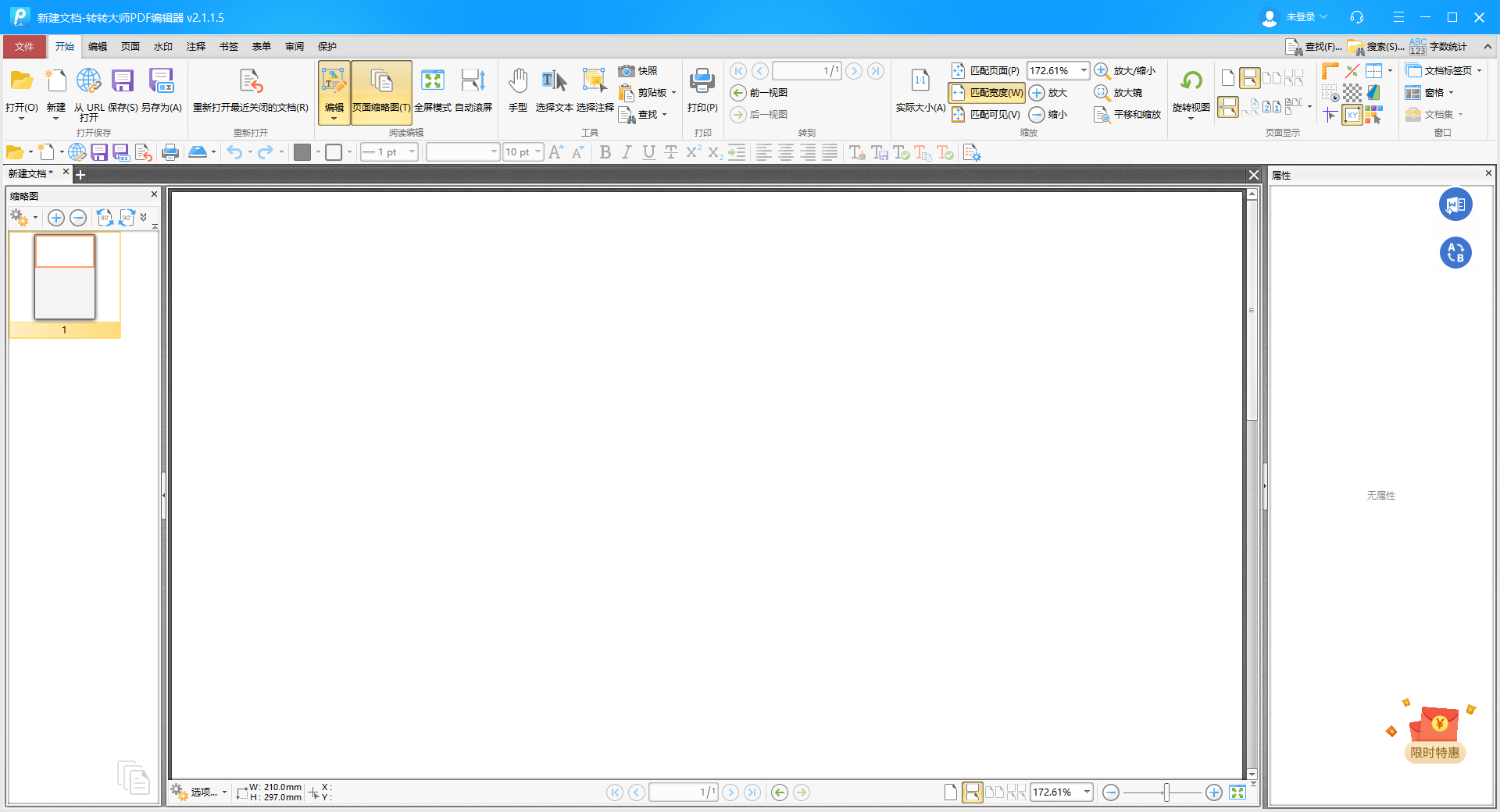The height and width of the screenshot is (812, 1500).
Task: Create a new document via 新建
Action: [x=56, y=92]
